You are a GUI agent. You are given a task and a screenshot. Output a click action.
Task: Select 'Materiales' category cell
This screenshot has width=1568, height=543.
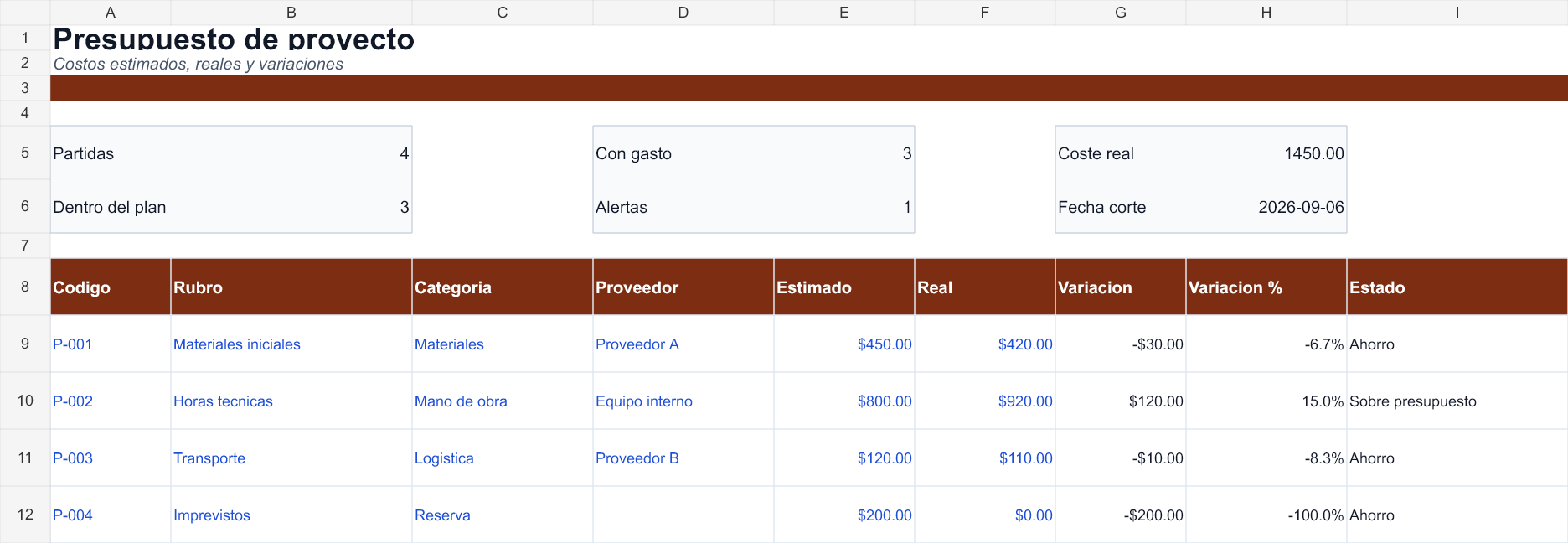pyautogui.click(x=503, y=344)
